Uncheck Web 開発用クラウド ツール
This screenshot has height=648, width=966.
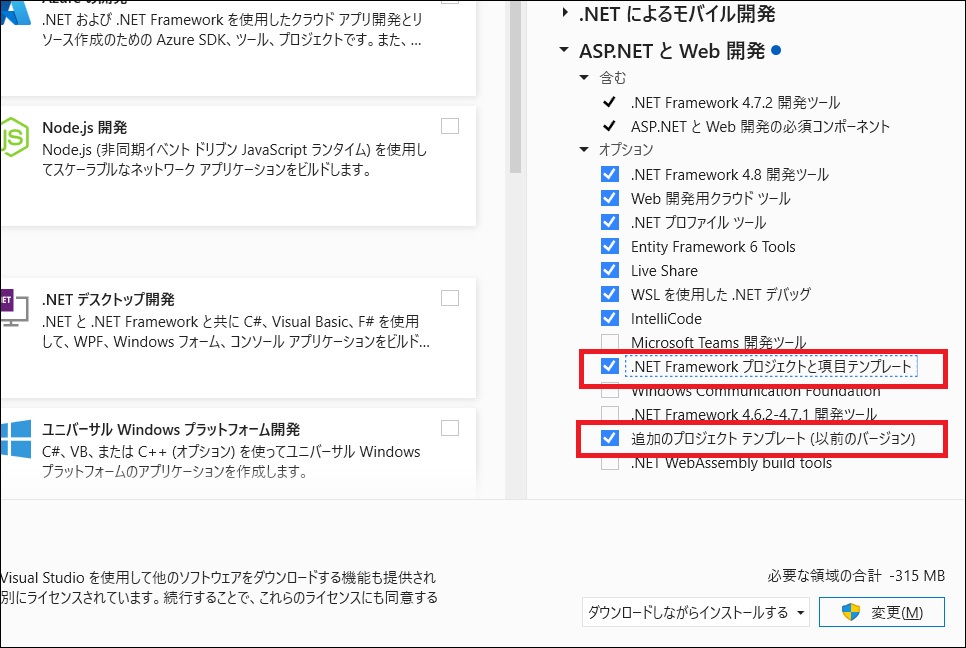tap(610, 198)
